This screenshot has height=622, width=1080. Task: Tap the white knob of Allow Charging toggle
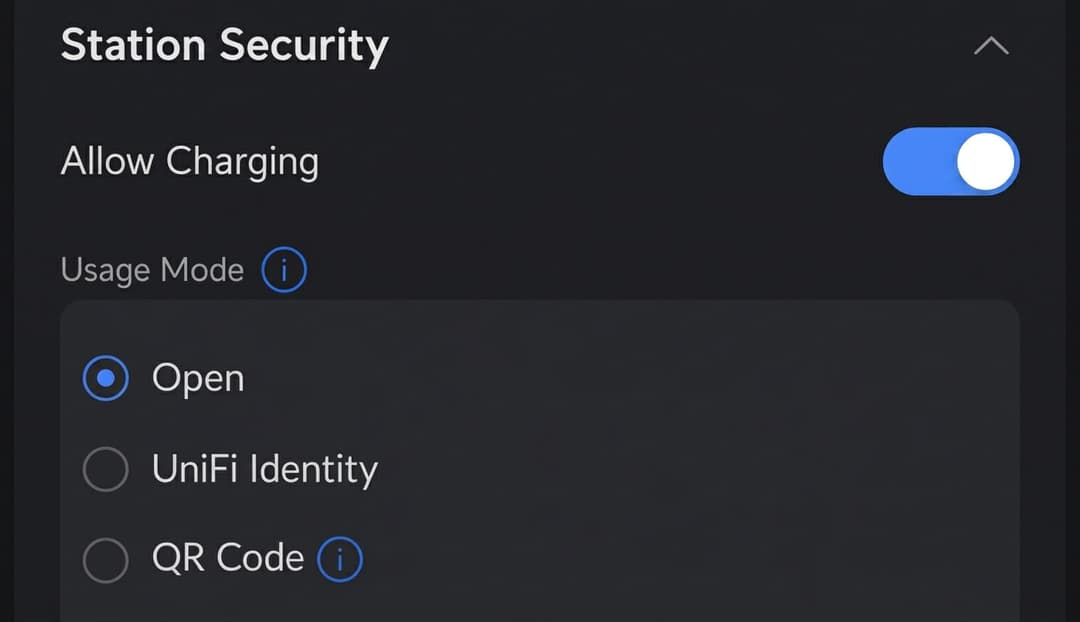986,161
